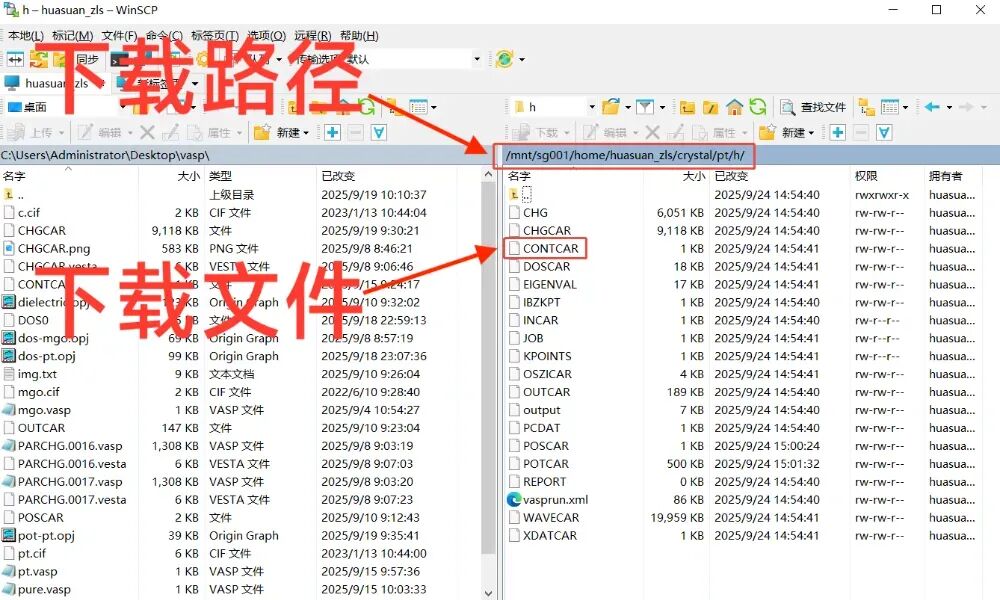Click remote panel select files plus icon

coord(837,132)
